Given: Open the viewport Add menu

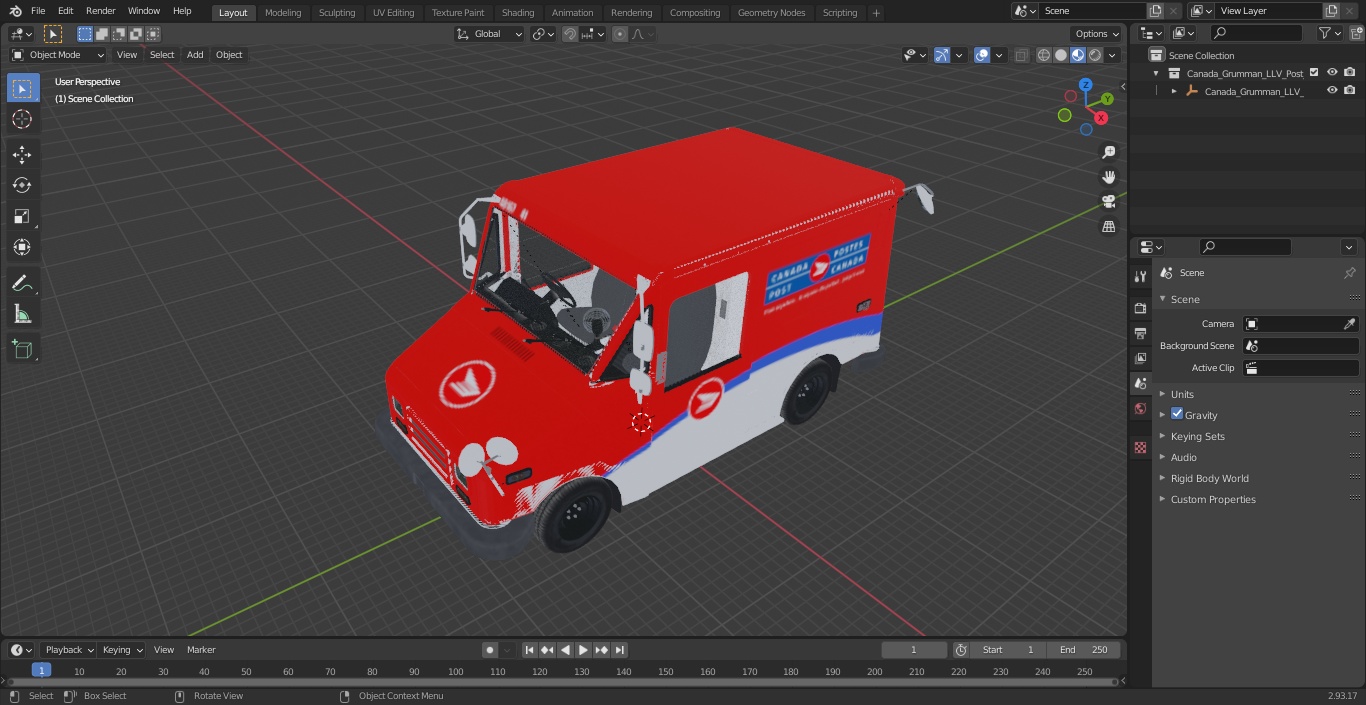Looking at the screenshot, I should (195, 55).
